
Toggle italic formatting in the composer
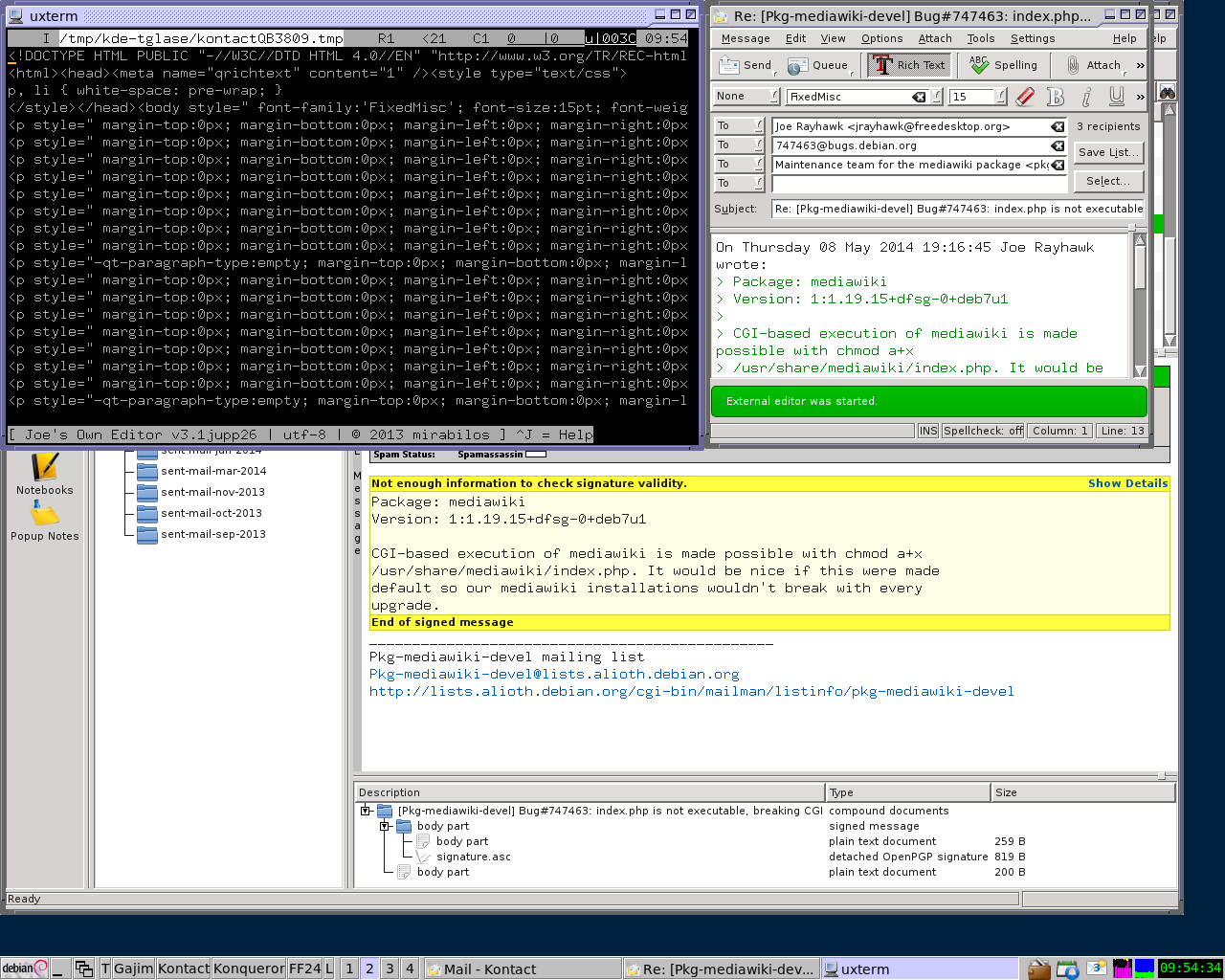[1086, 97]
